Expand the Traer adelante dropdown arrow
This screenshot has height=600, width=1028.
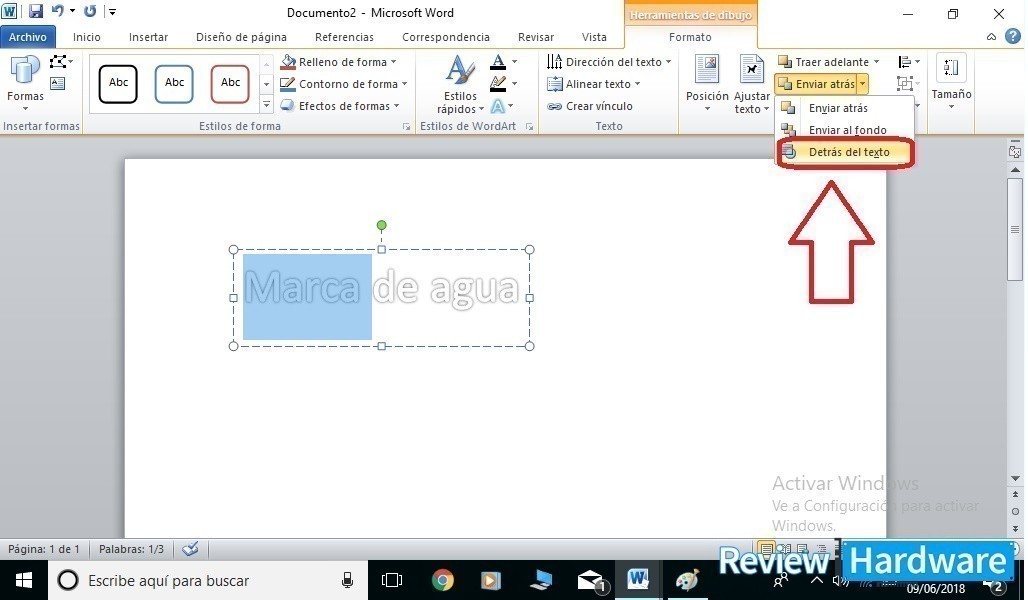click(x=877, y=62)
